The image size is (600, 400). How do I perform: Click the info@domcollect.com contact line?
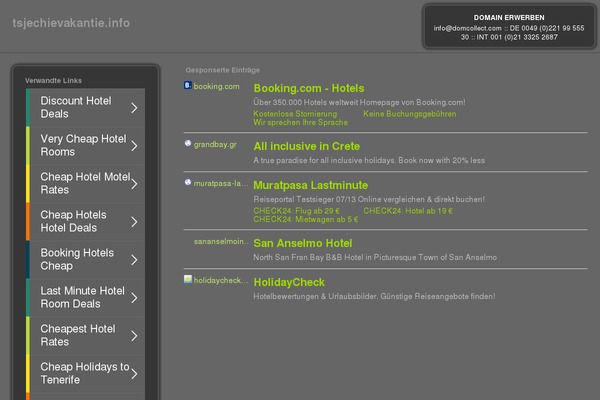pos(509,33)
